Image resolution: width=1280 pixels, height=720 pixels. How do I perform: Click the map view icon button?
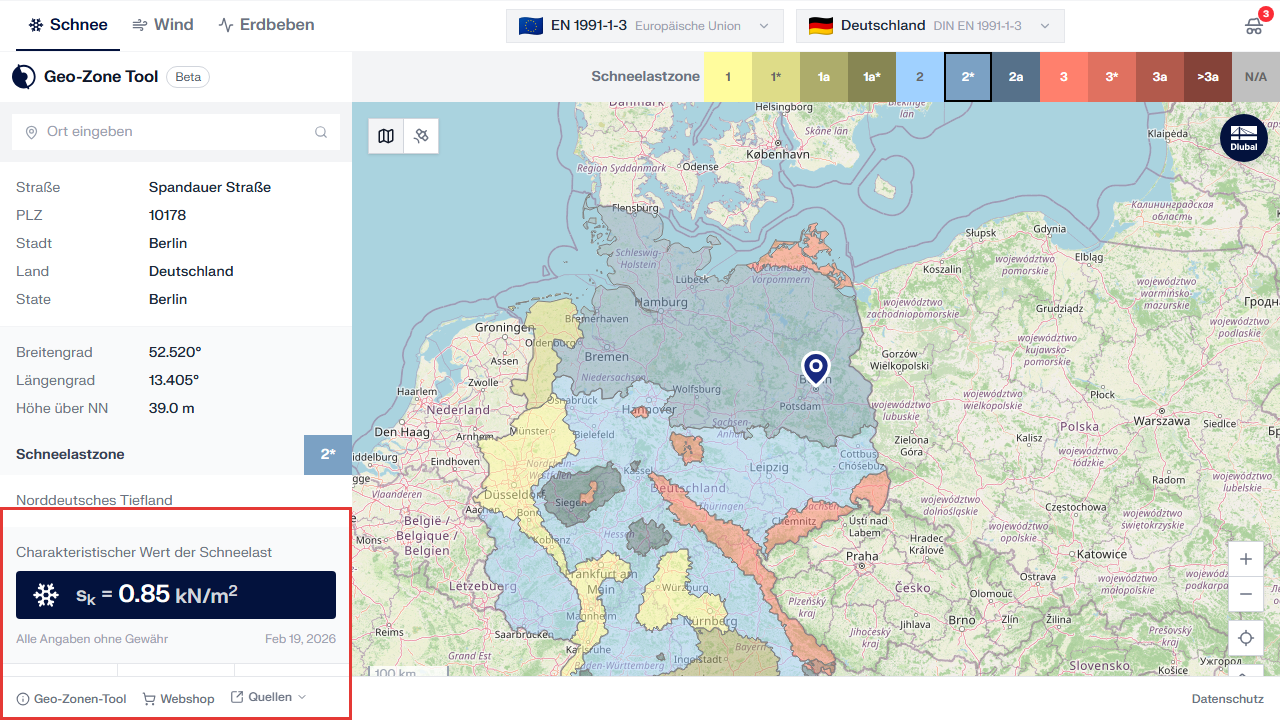(x=386, y=136)
